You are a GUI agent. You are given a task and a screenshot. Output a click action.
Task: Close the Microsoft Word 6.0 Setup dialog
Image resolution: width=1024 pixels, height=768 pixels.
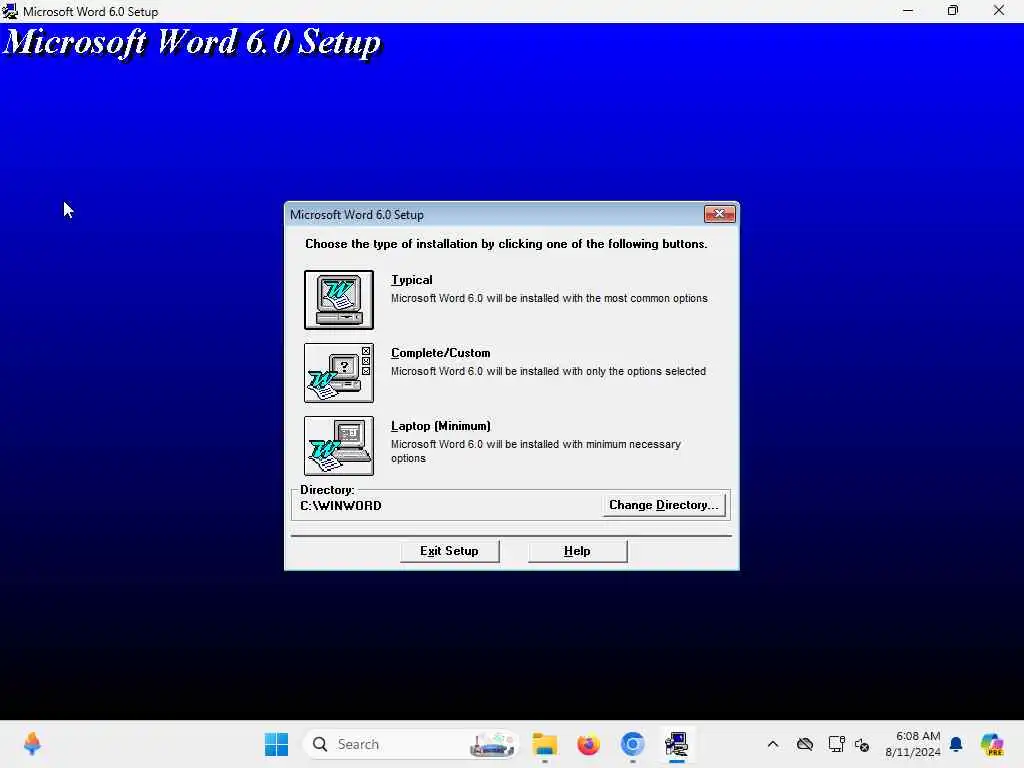720,214
